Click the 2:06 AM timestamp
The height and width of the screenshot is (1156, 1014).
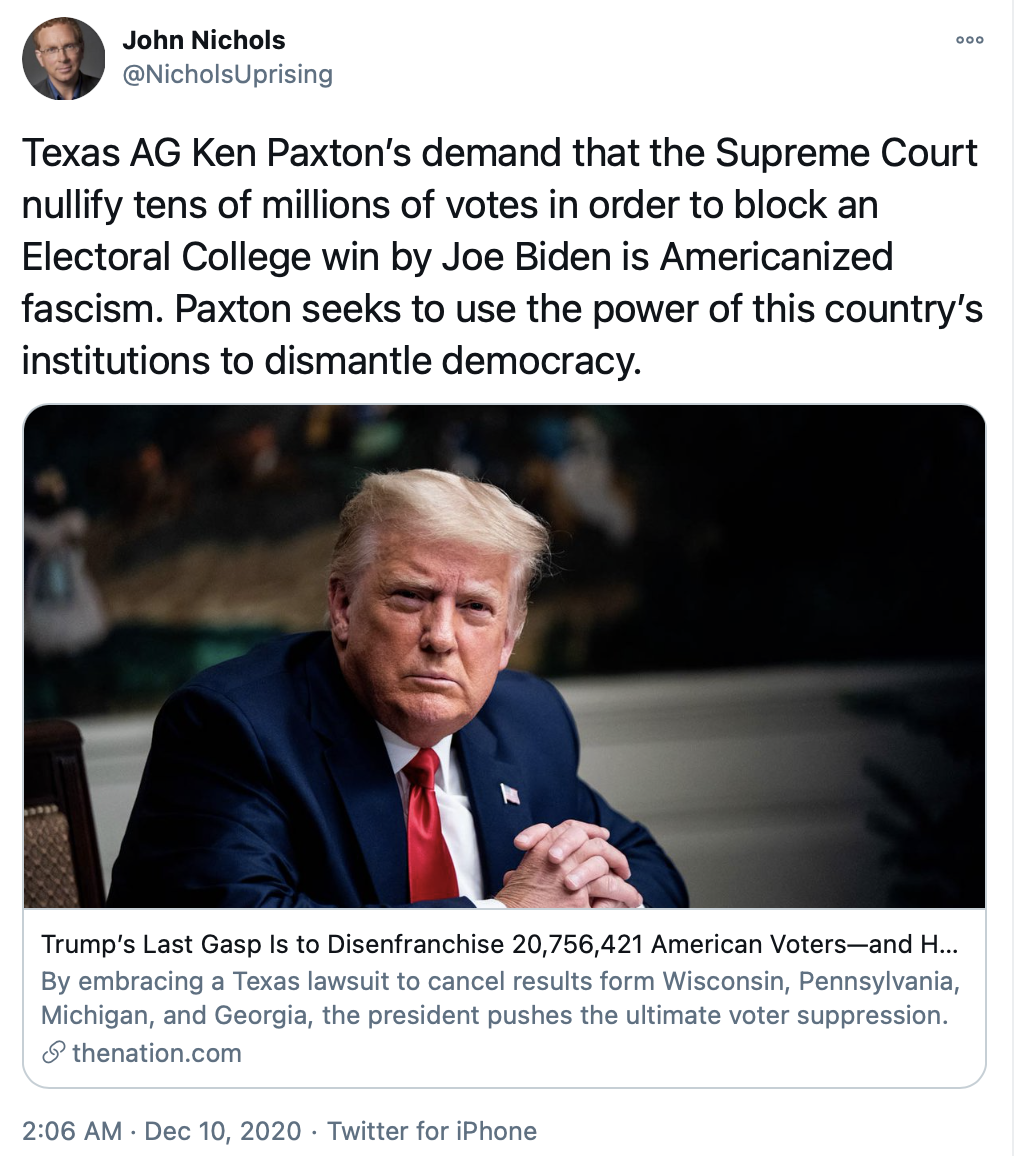(71, 1131)
